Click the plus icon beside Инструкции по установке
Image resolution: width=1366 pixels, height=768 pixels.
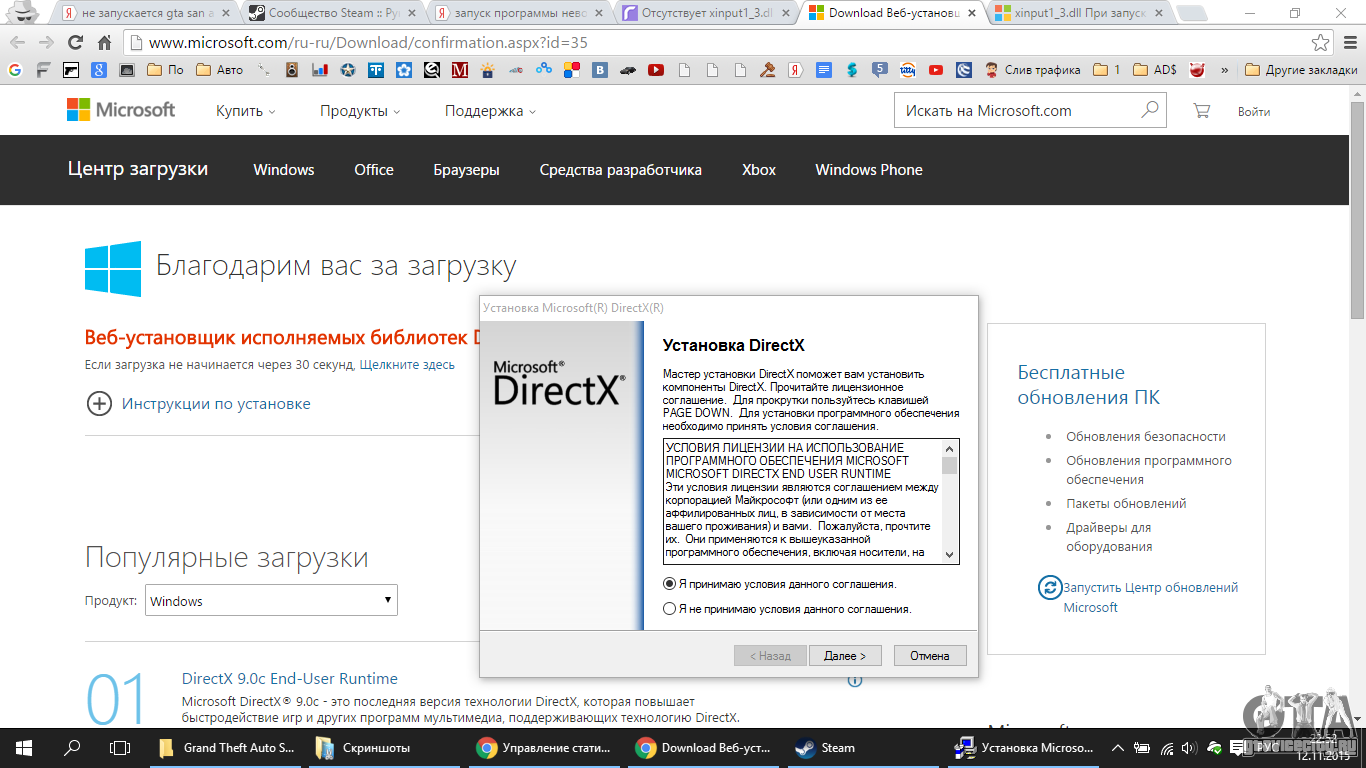(x=99, y=404)
